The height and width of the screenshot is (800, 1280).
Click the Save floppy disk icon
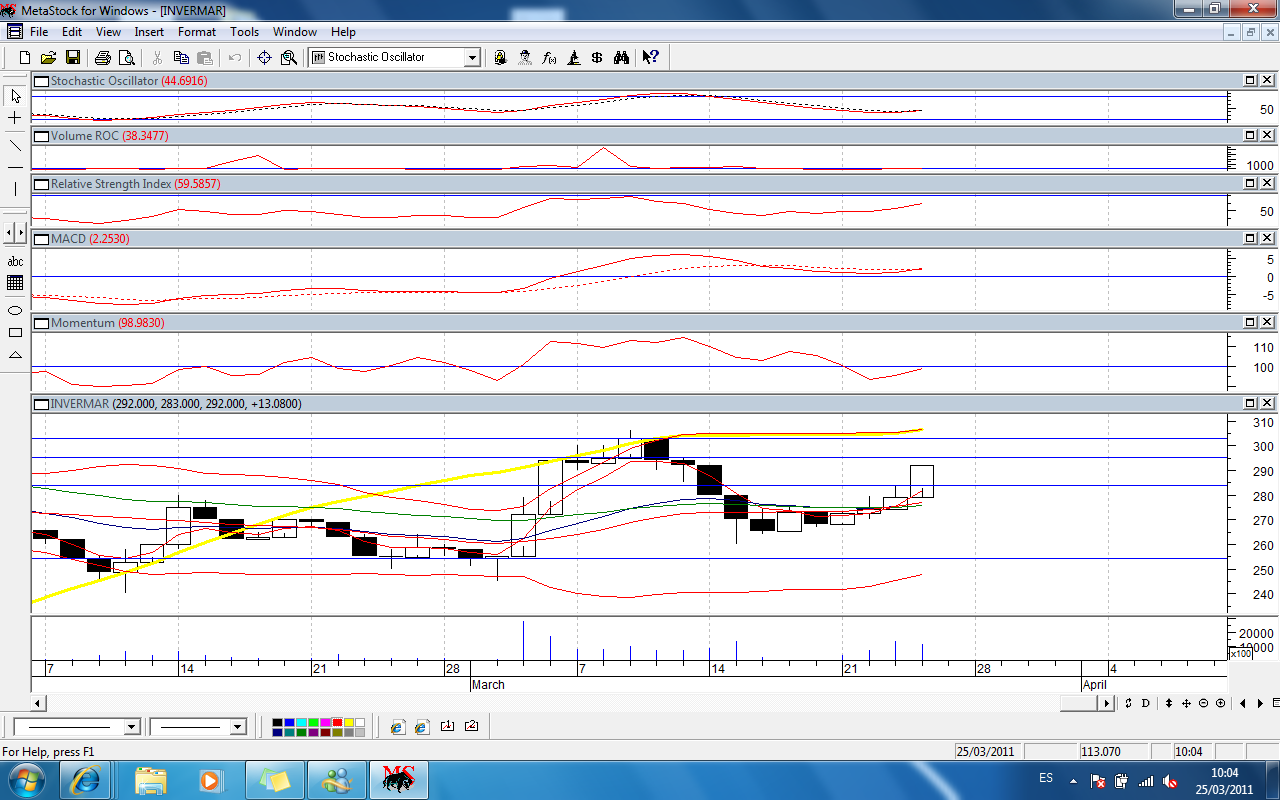coord(73,58)
